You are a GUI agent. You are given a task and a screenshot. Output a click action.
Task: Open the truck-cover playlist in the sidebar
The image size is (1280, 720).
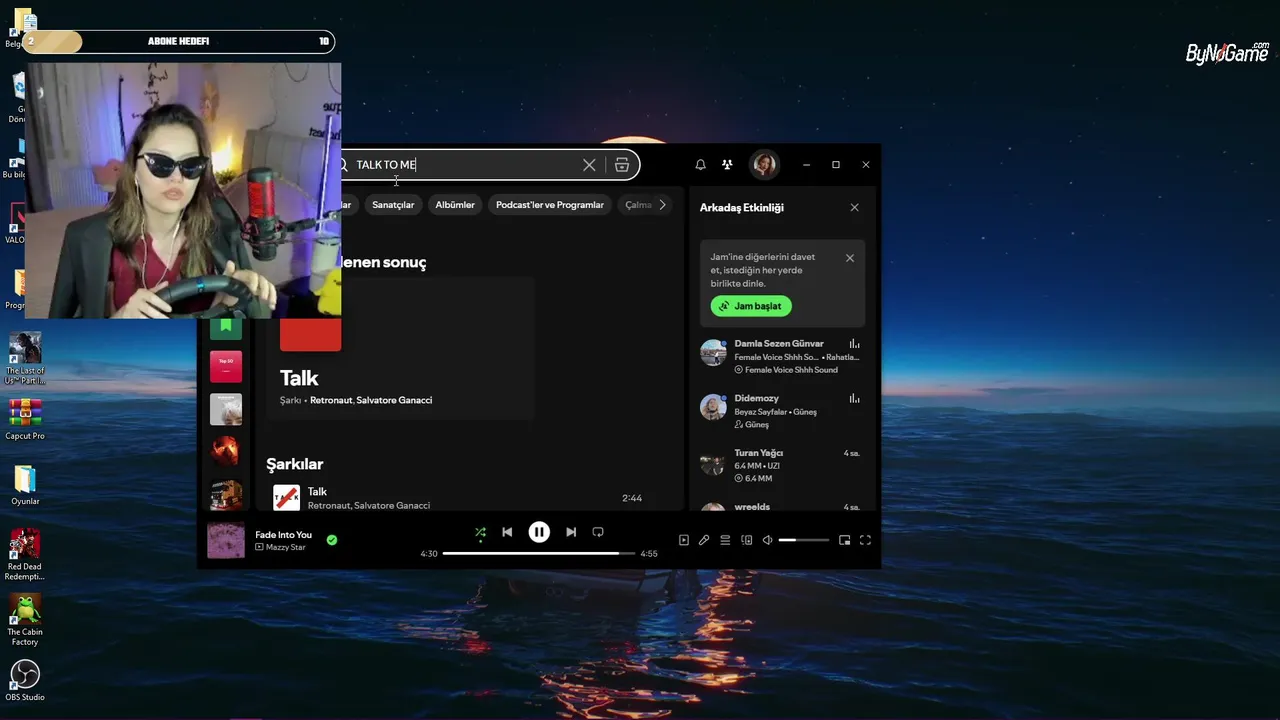[x=226, y=494]
